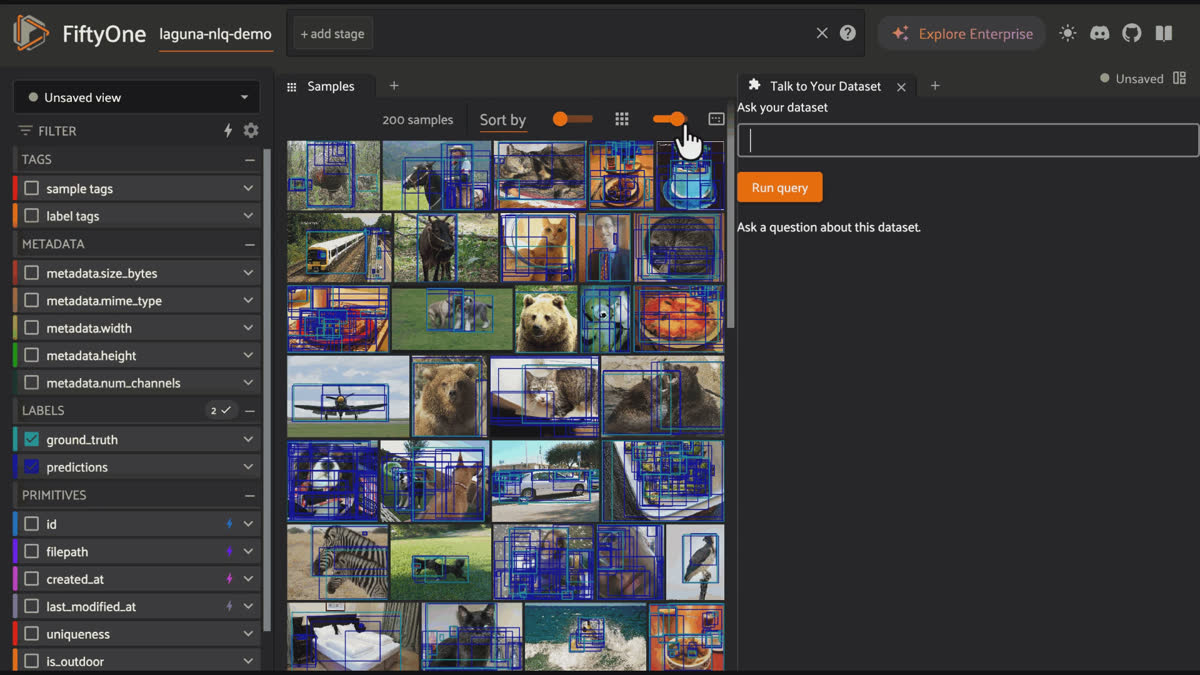Collapse the METADATA section minus icon
This screenshot has width=1200, height=675.
coord(250,244)
